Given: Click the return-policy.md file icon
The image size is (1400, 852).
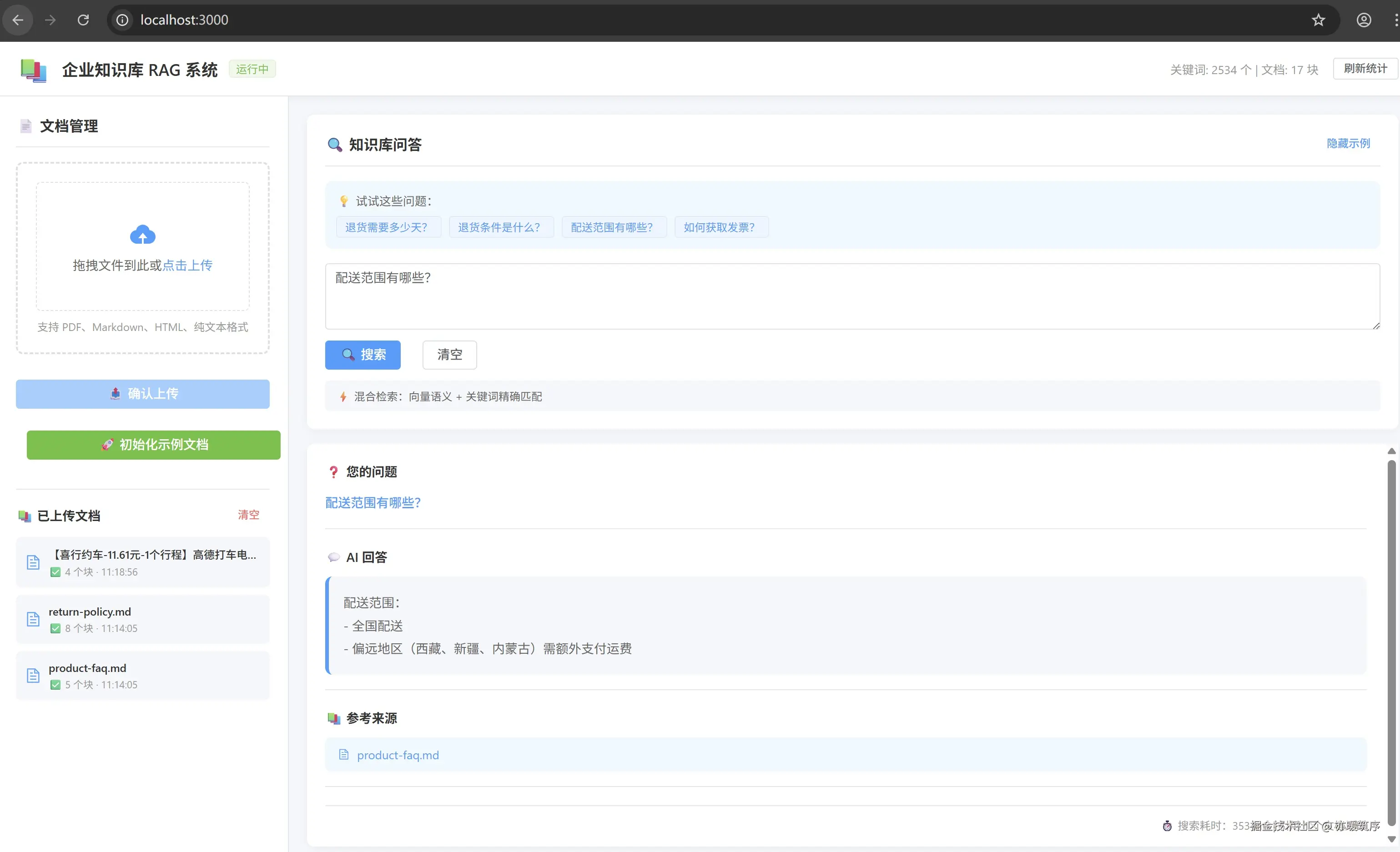Looking at the screenshot, I should click(34, 619).
